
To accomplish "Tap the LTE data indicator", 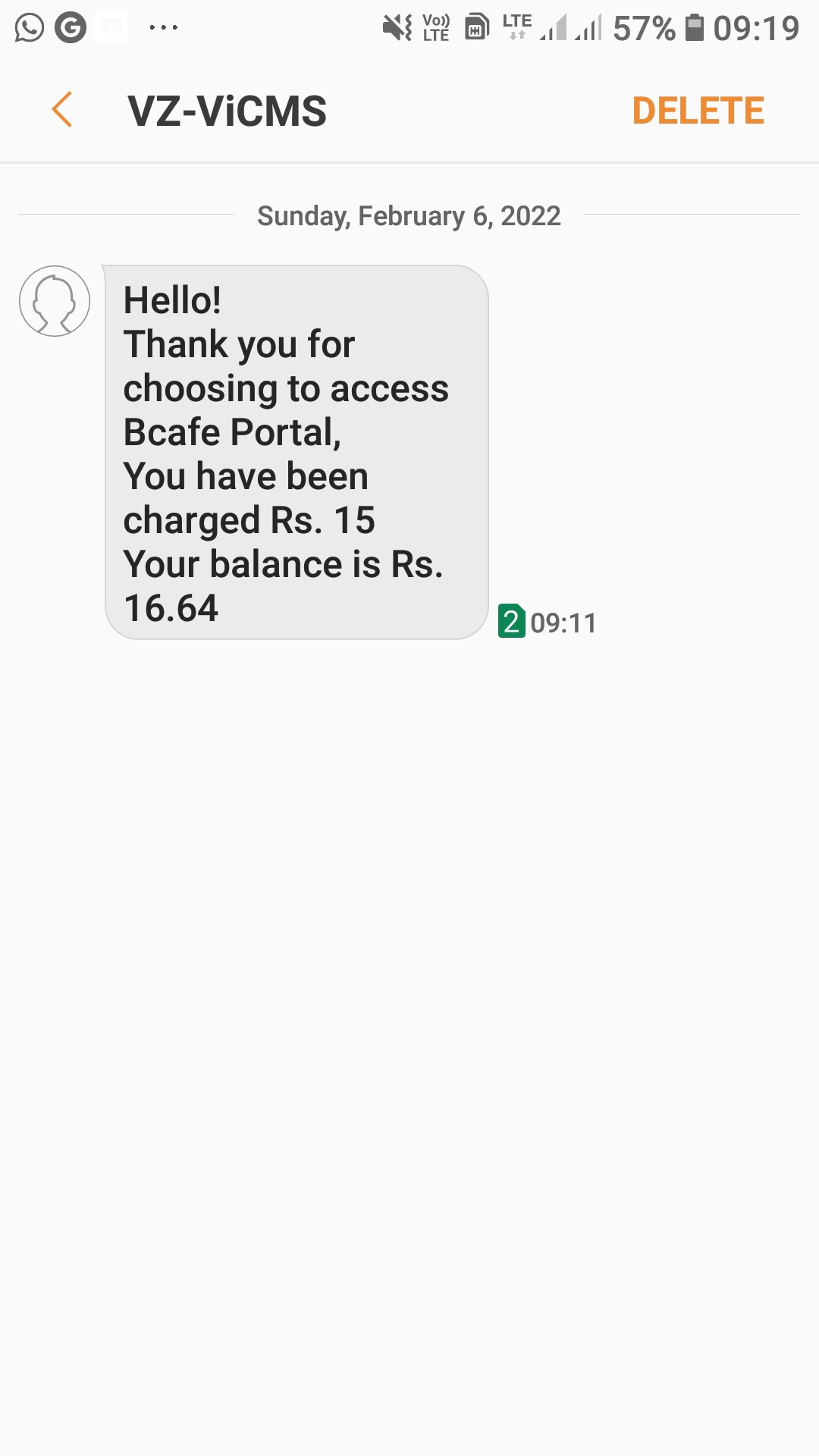I will (x=517, y=27).
